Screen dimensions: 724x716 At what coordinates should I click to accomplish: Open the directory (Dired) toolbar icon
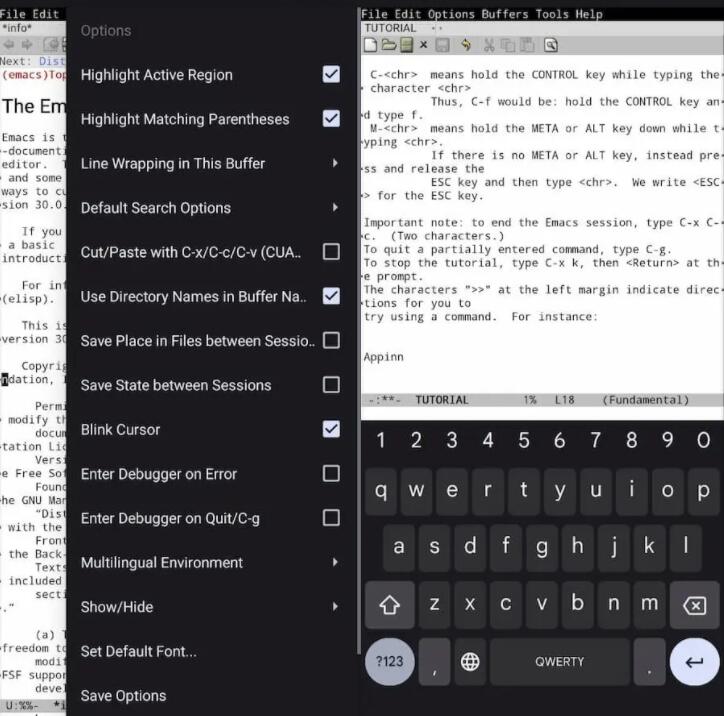point(406,45)
